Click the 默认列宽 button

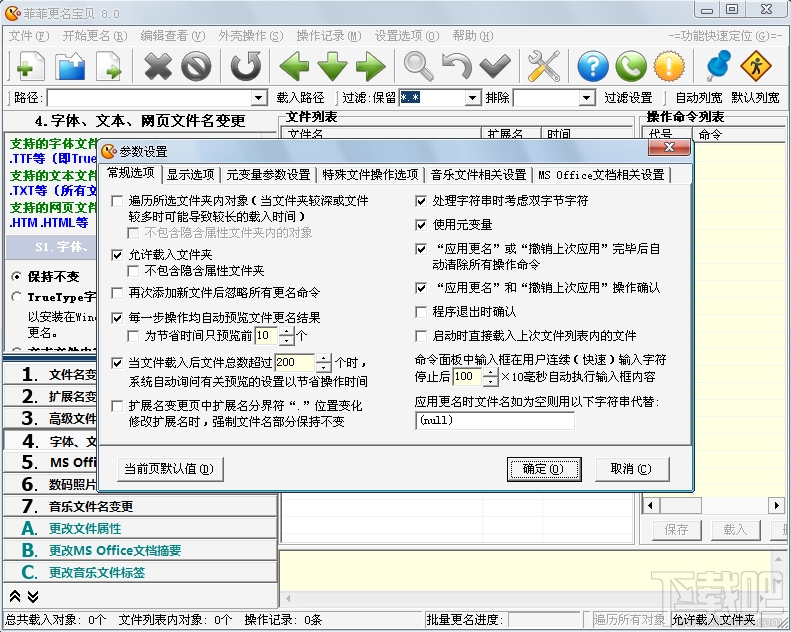click(755, 97)
